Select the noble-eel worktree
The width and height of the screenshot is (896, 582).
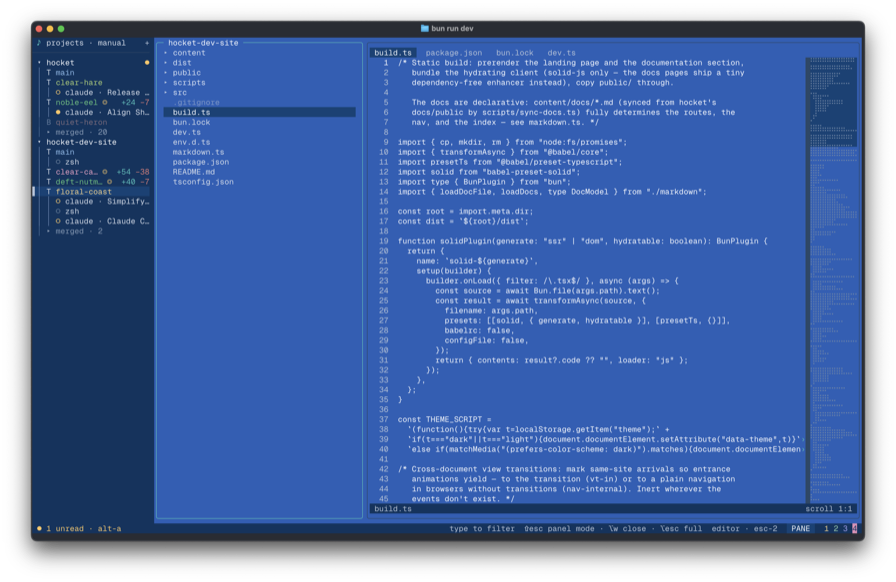77,102
